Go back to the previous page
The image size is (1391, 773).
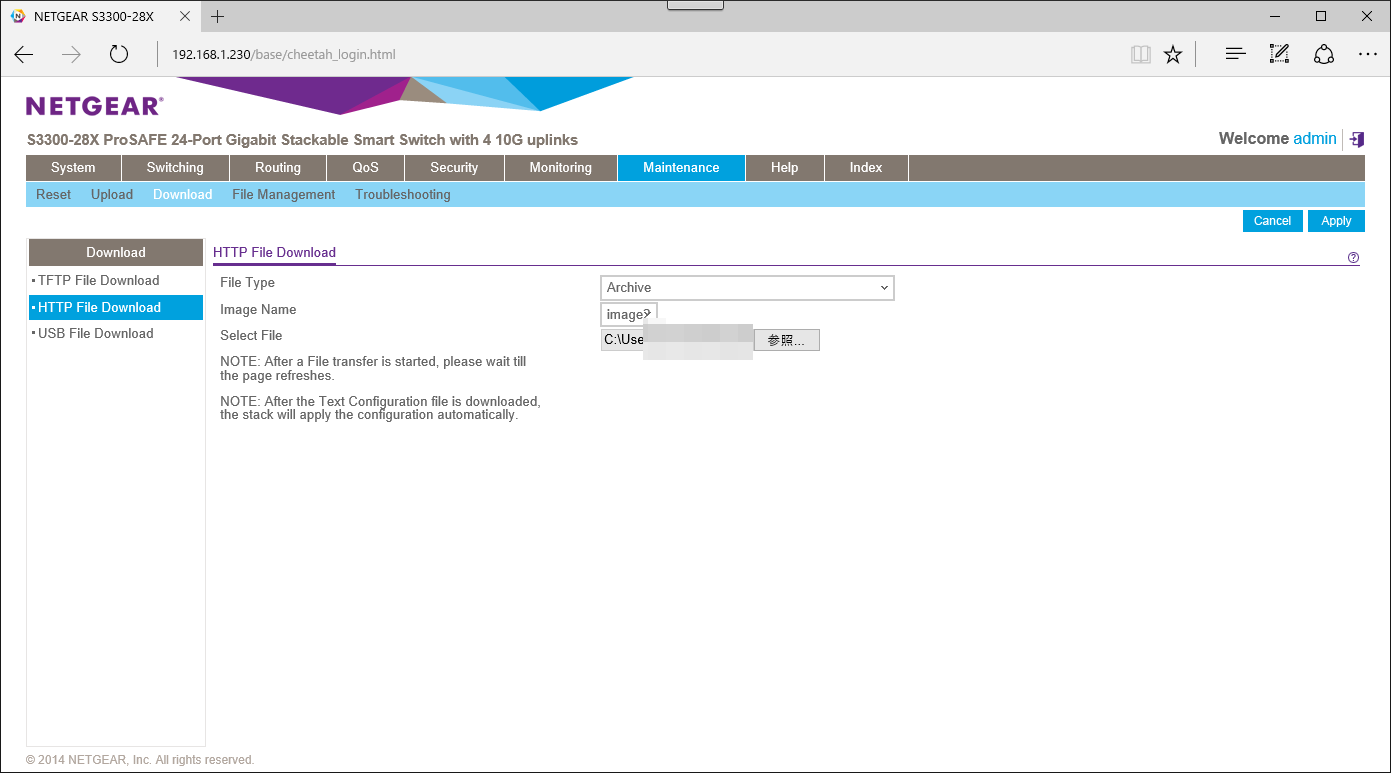[24, 54]
